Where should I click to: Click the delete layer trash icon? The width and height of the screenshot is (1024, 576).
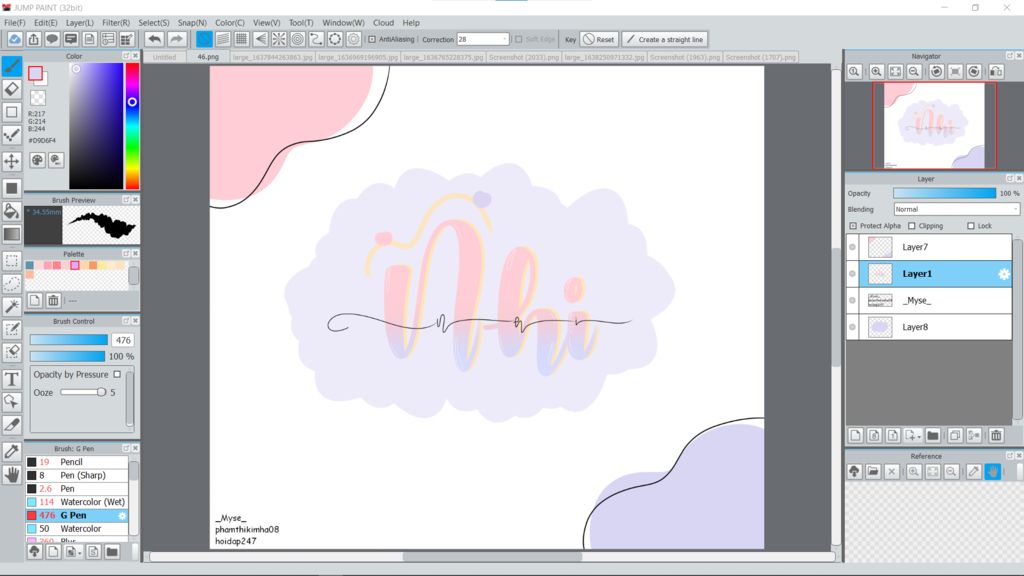pos(996,436)
